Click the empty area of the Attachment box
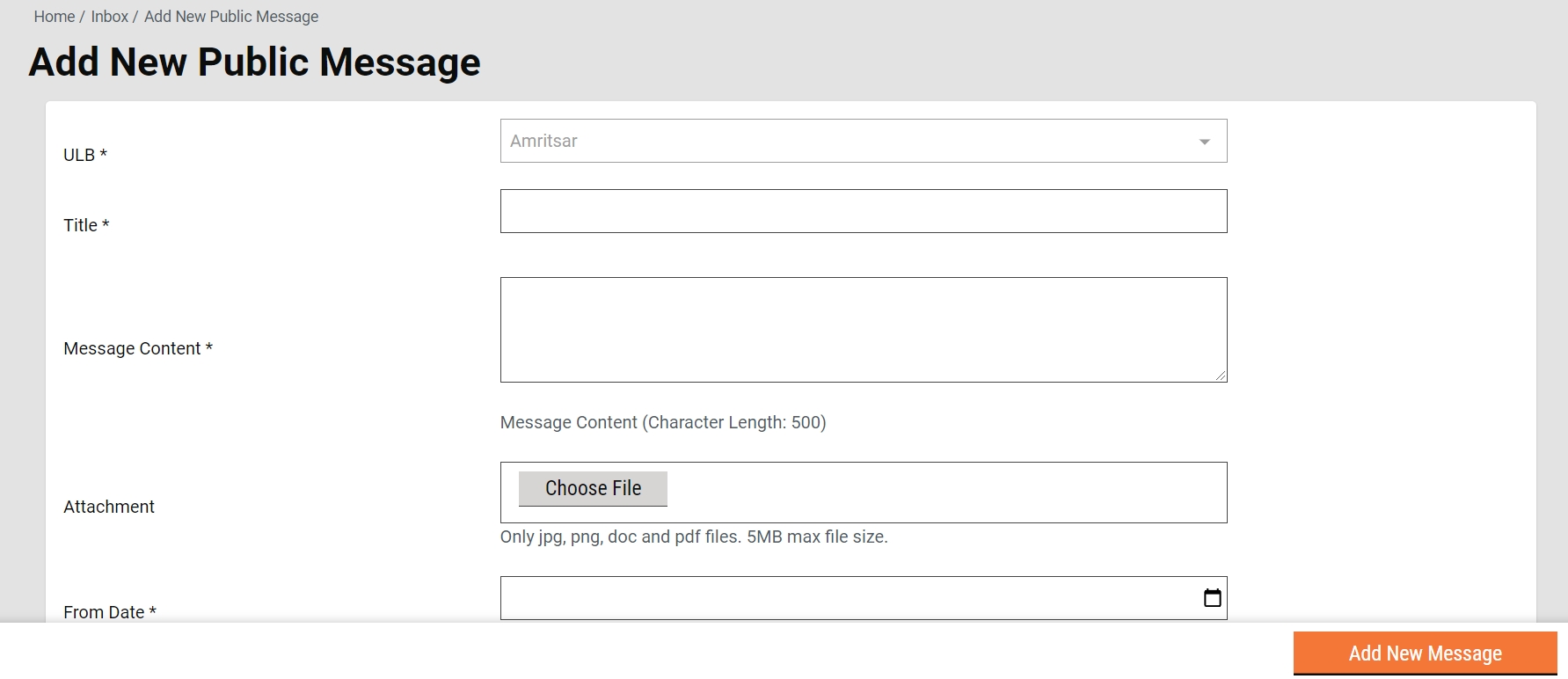Screen dimensions: 1568x679 coord(945,493)
